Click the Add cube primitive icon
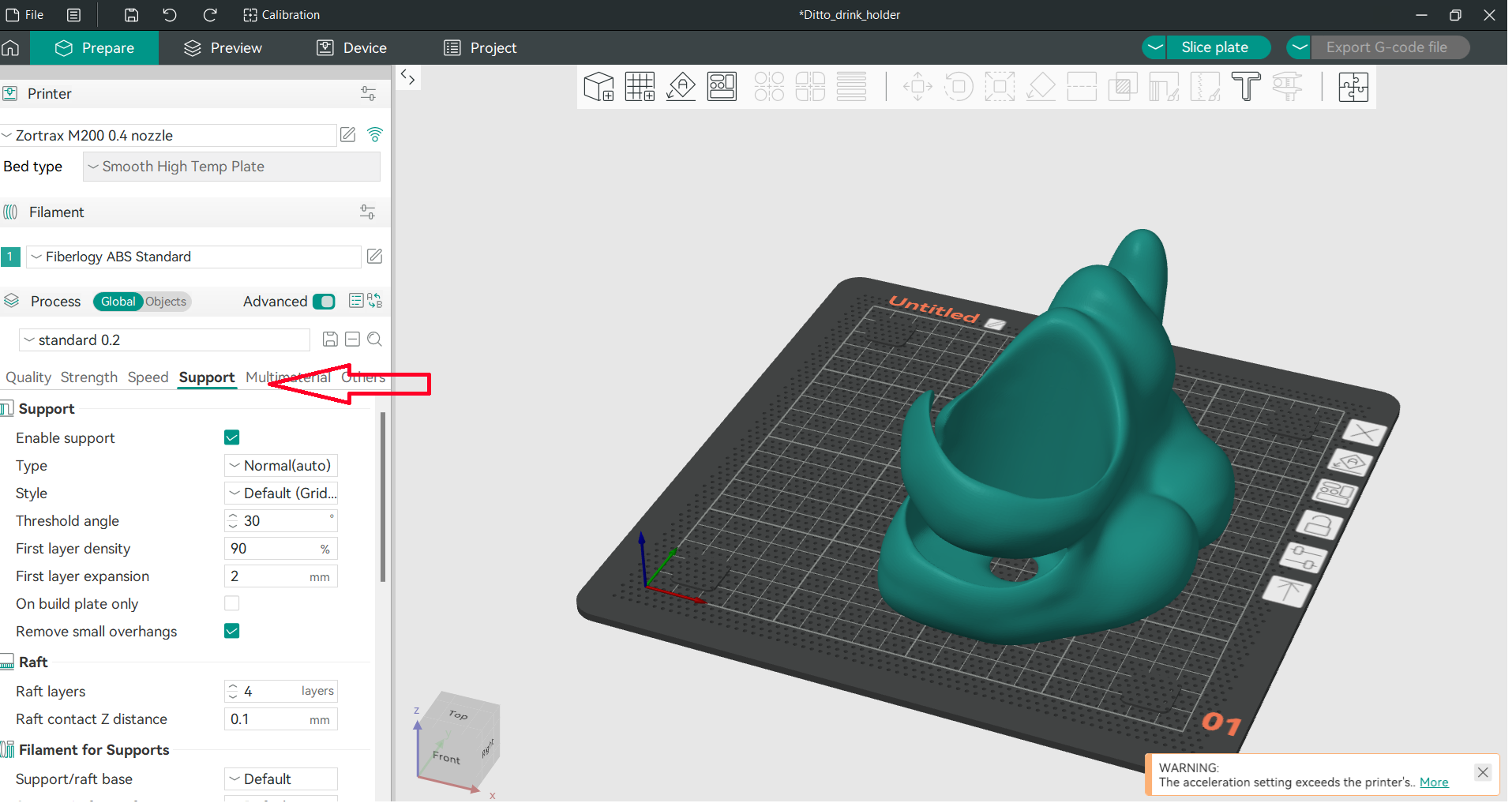The height and width of the screenshot is (803, 1512). click(598, 86)
